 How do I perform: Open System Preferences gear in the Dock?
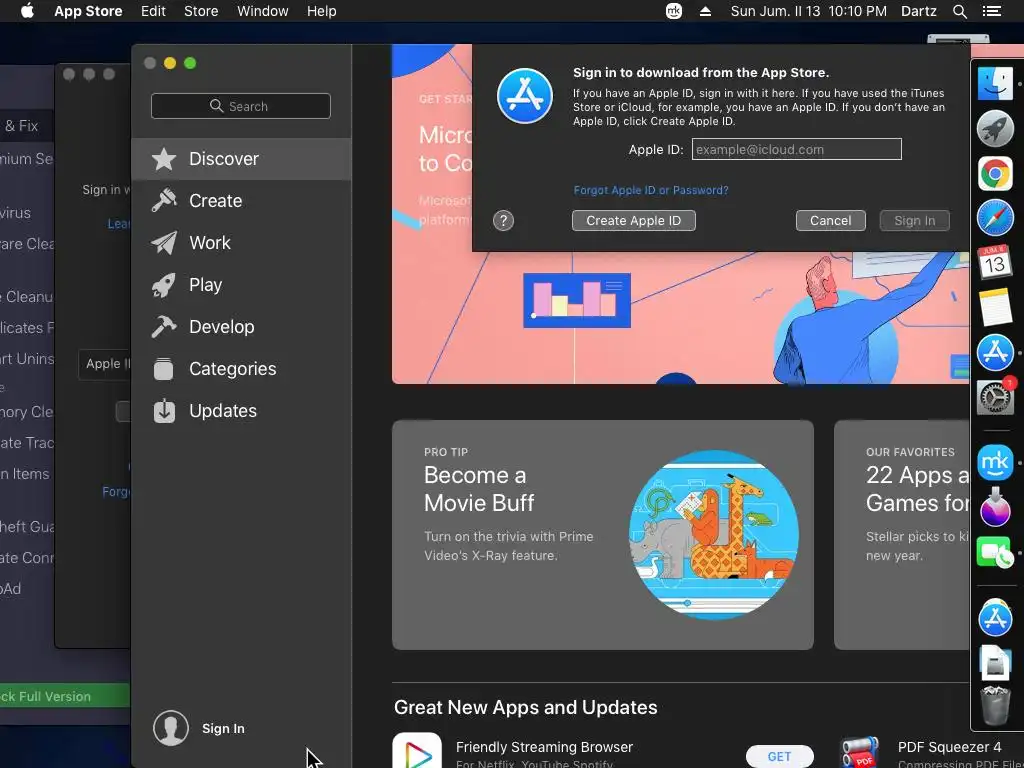(x=995, y=397)
